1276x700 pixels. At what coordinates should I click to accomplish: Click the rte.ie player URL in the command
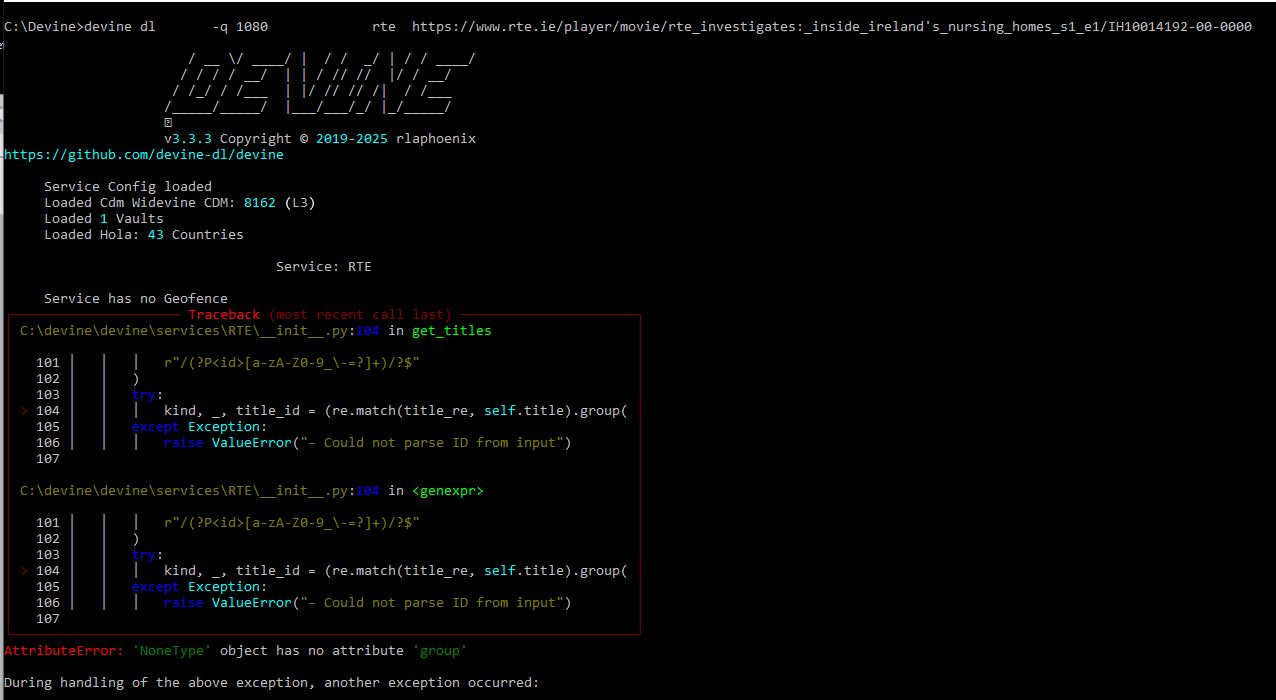click(x=832, y=27)
